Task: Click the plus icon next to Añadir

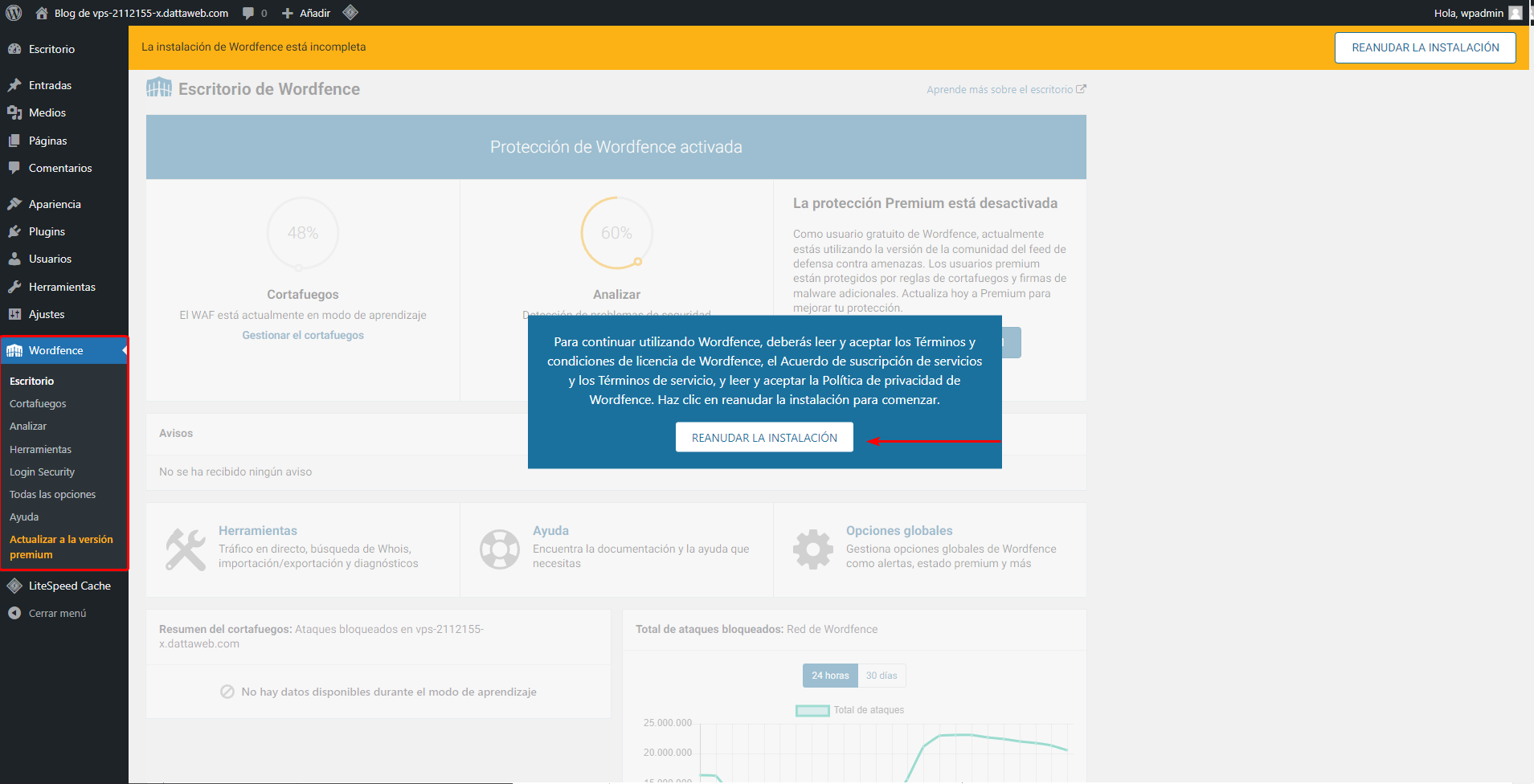Action: (287, 13)
